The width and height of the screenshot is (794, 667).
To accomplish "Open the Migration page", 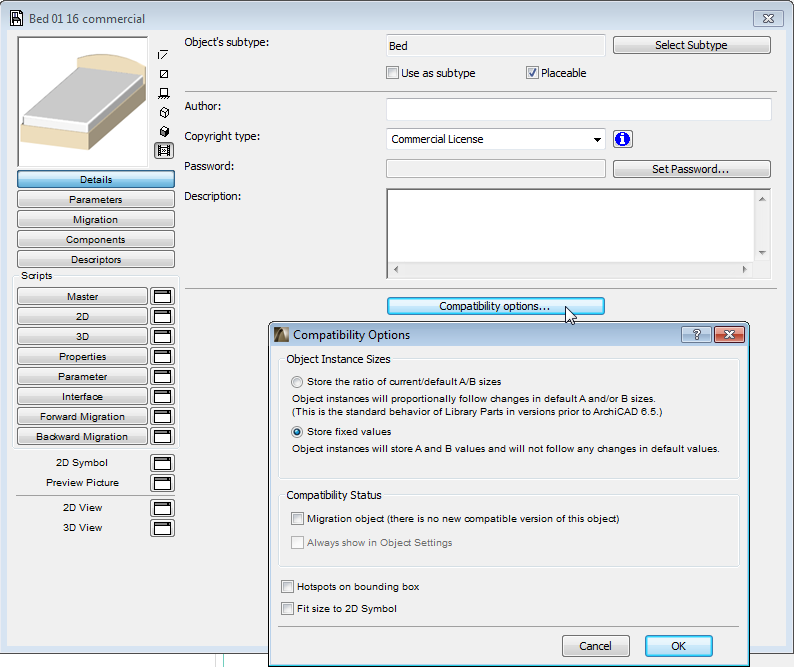I will click(x=96, y=219).
